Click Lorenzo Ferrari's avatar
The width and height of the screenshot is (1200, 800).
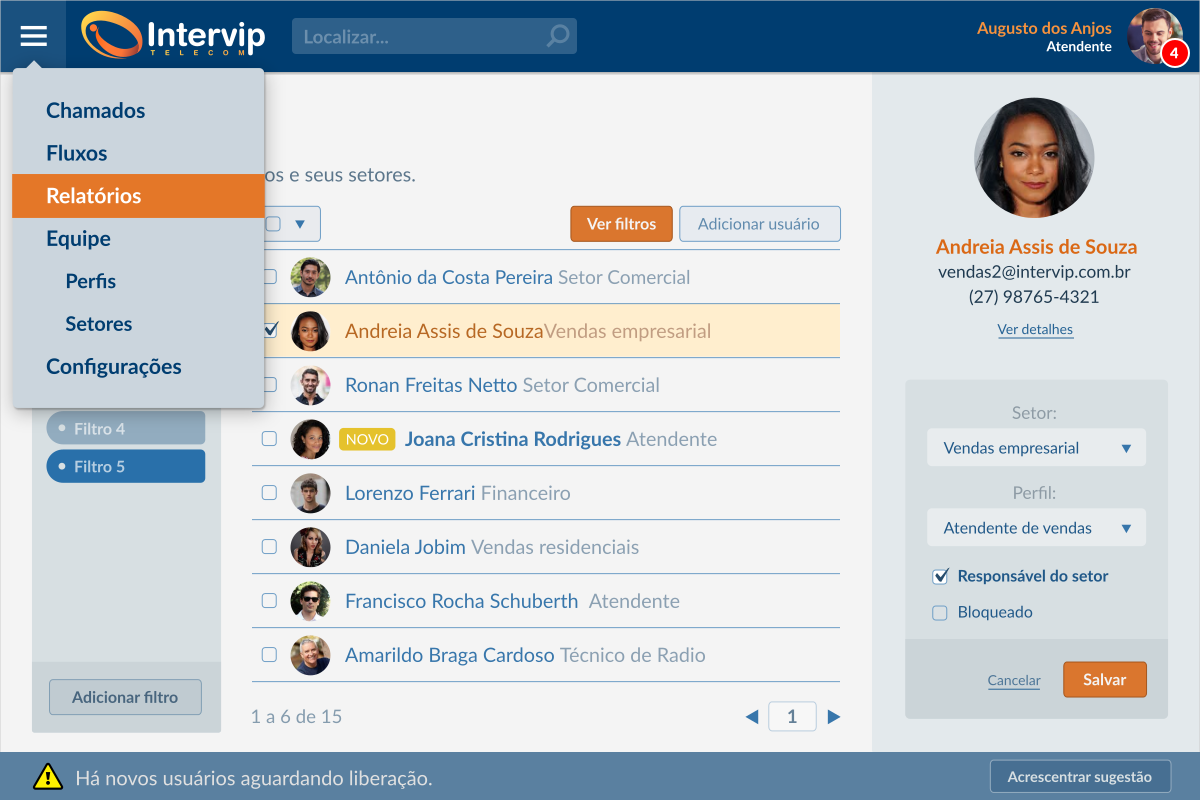[310, 493]
